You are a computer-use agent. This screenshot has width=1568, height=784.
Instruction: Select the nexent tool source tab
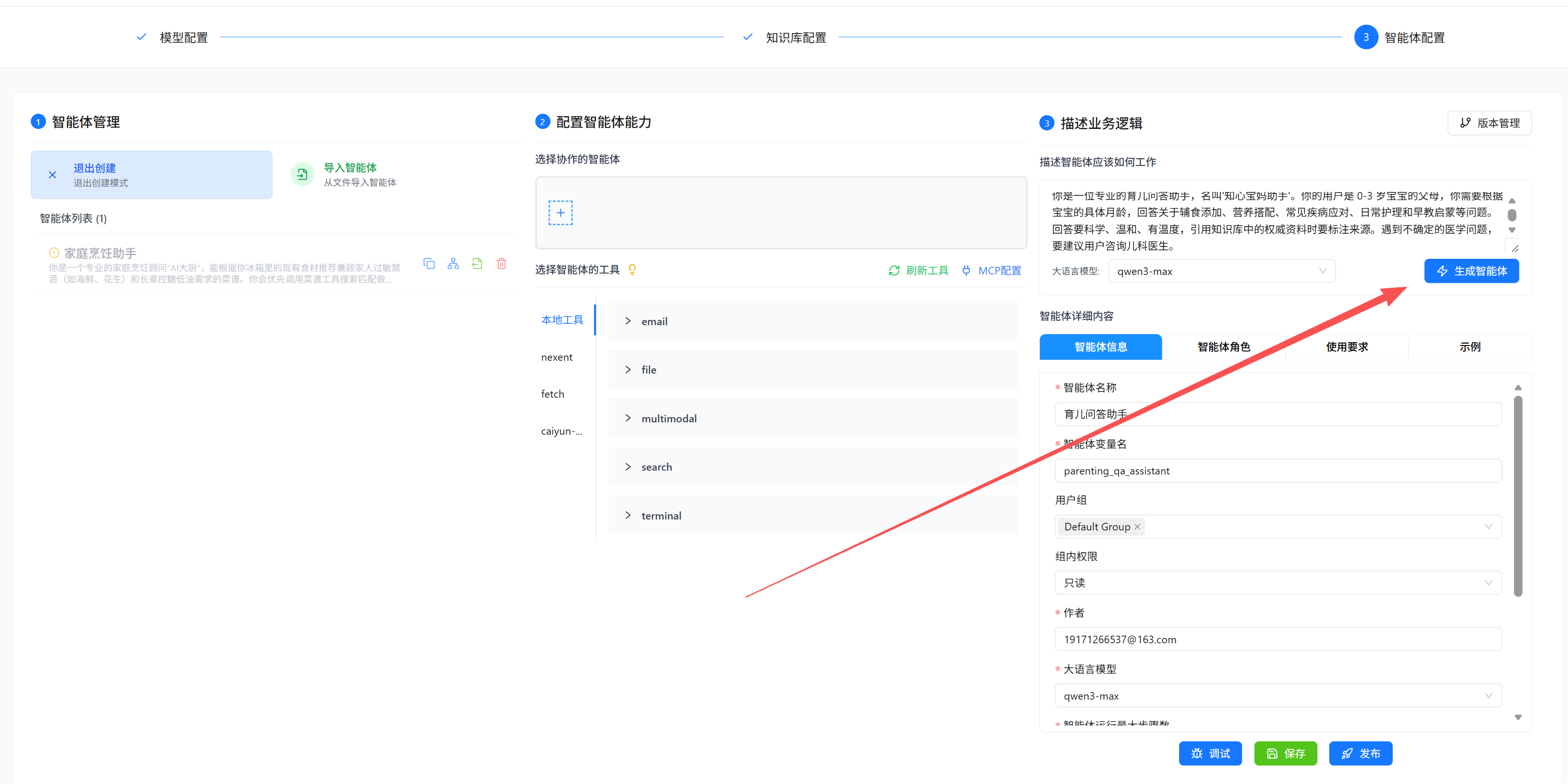point(556,357)
